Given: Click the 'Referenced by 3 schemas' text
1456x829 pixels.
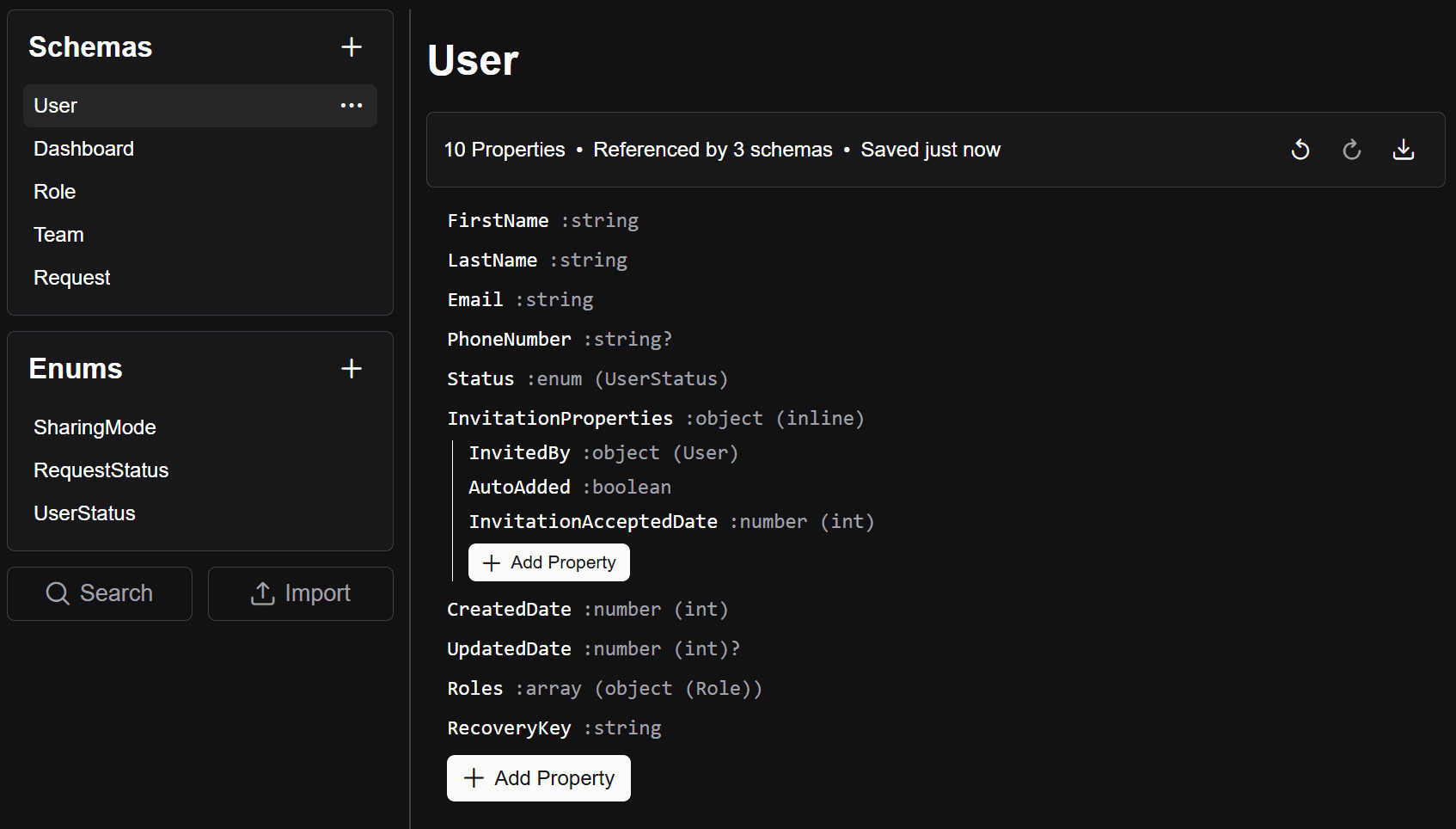Looking at the screenshot, I should click(x=713, y=150).
